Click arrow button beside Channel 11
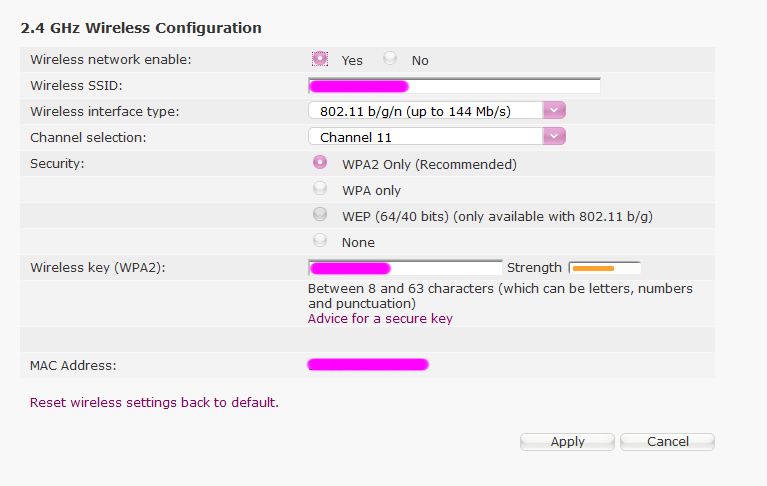The image size is (767, 486). 555,137
